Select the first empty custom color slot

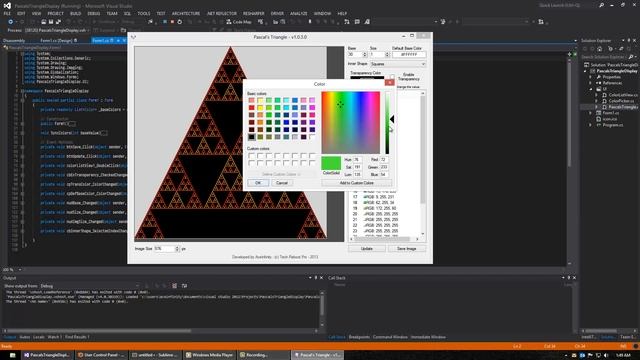pos(251,156)
